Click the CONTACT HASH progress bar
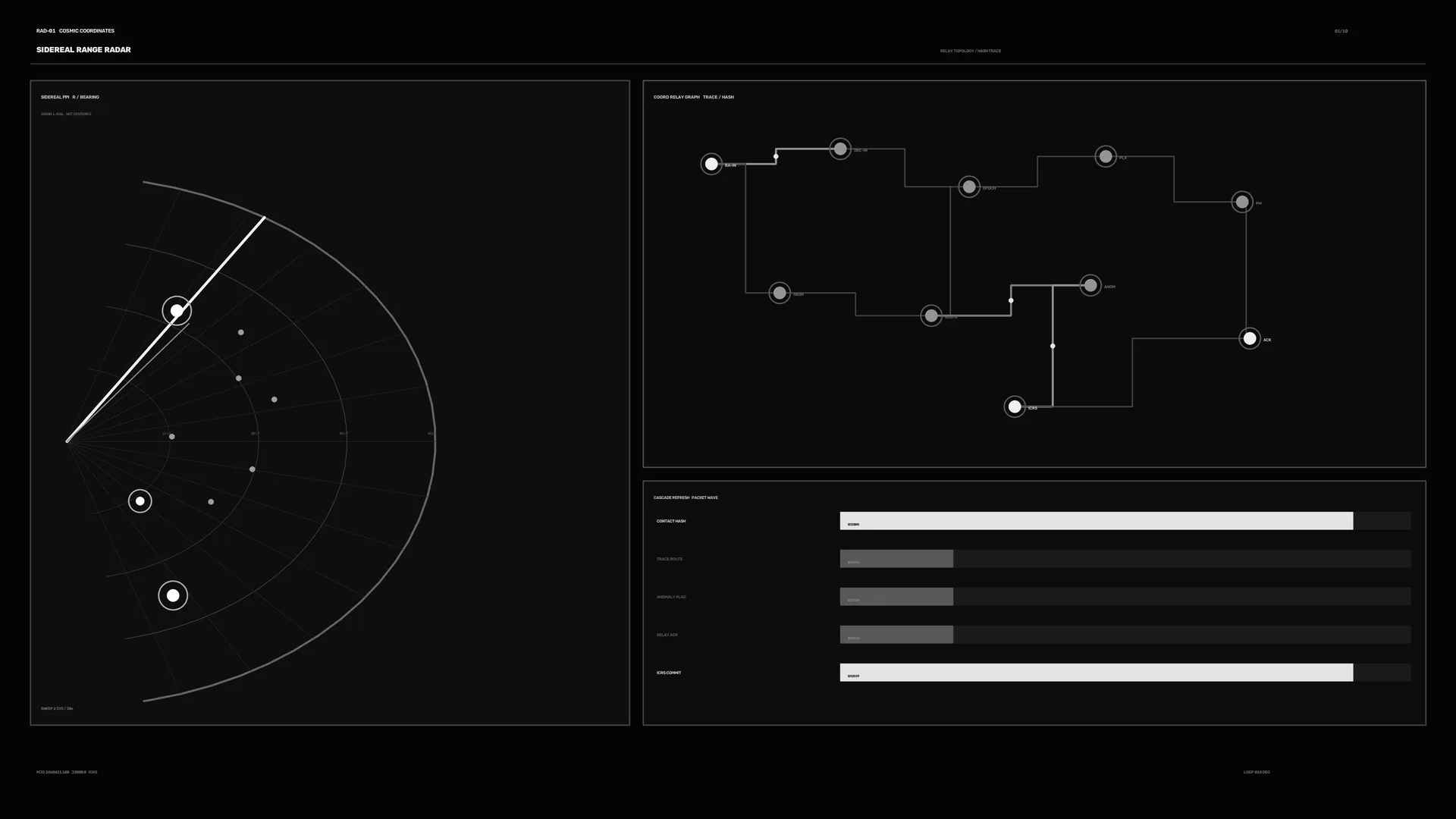 [x=1125, y=521]
